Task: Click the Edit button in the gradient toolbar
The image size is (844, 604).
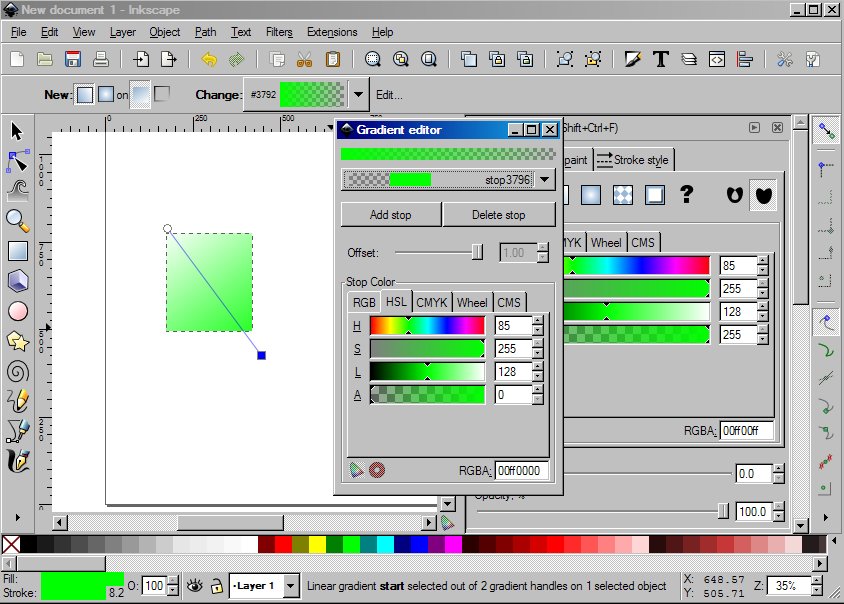Action: (391, 94)
